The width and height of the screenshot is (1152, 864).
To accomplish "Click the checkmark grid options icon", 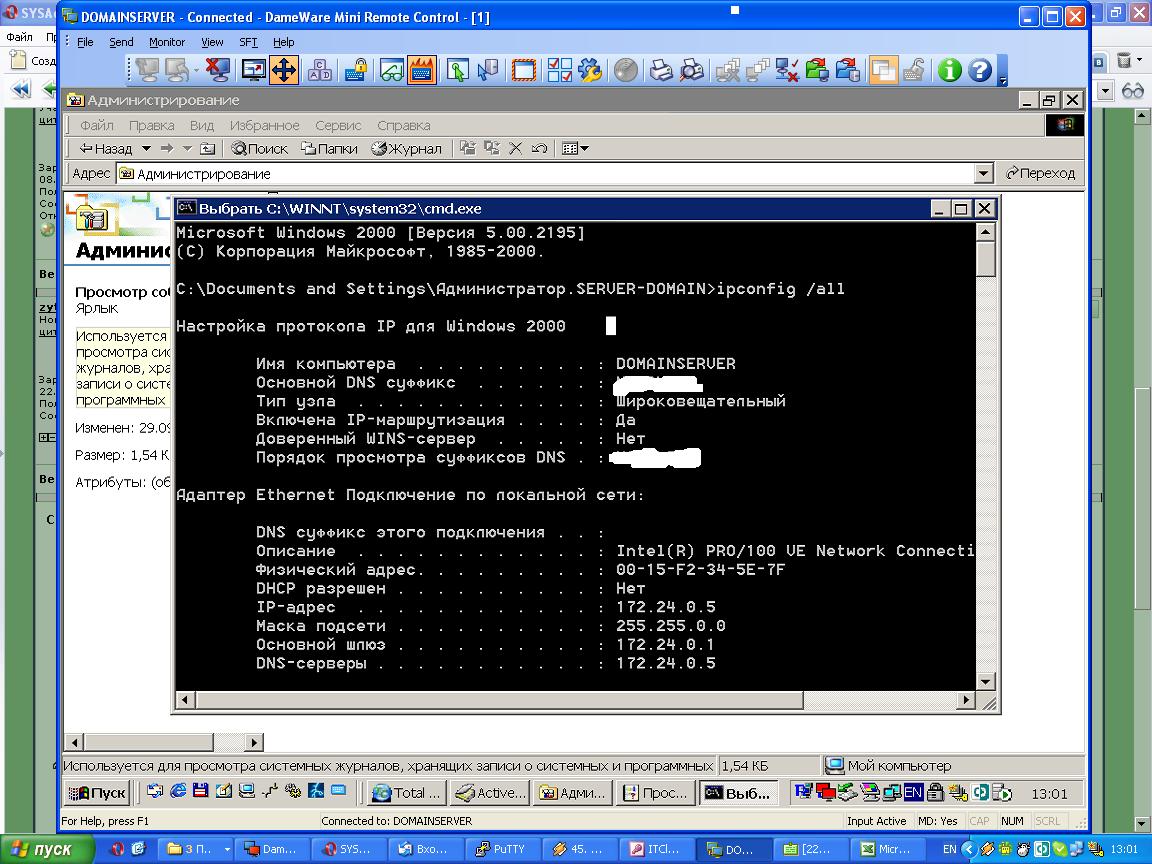I will pos(559,71).
